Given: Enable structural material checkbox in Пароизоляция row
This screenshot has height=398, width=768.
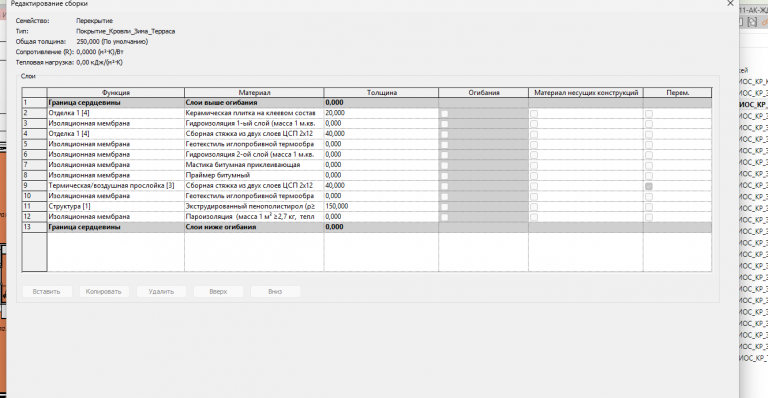Looking at the screenshot, I should coord(534,217).
